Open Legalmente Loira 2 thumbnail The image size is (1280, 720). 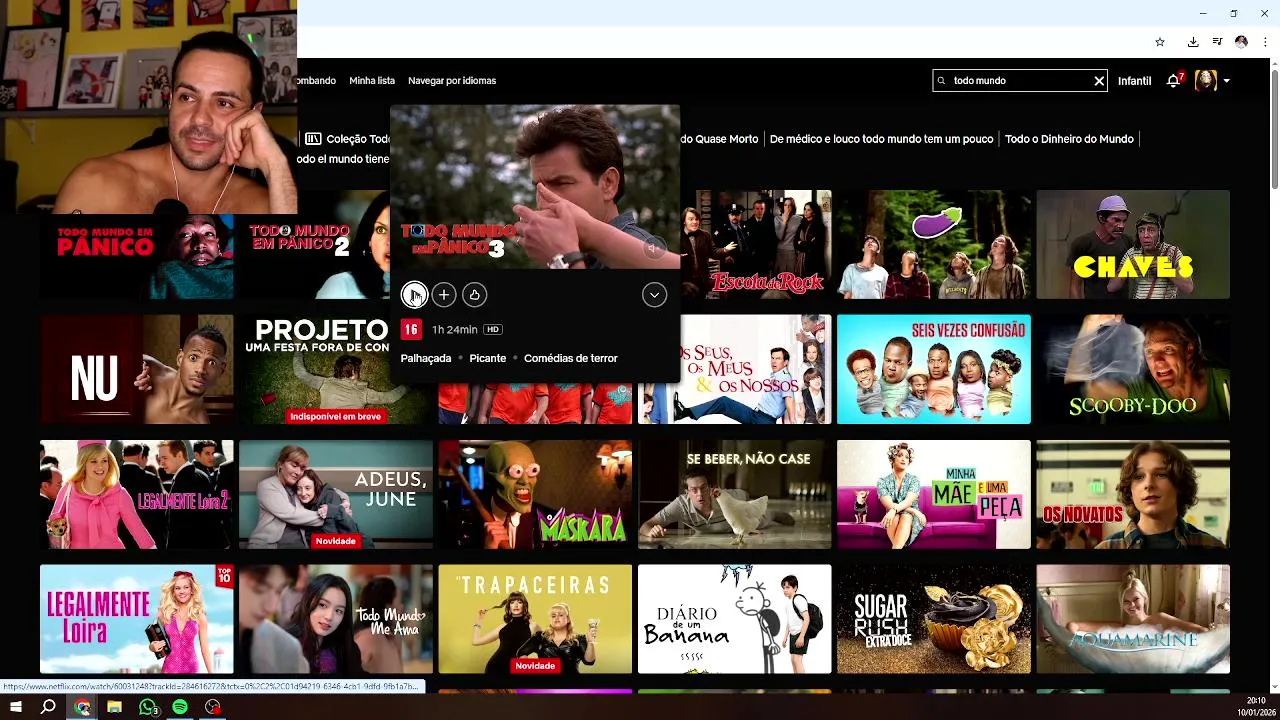click(x=137, y=494)
